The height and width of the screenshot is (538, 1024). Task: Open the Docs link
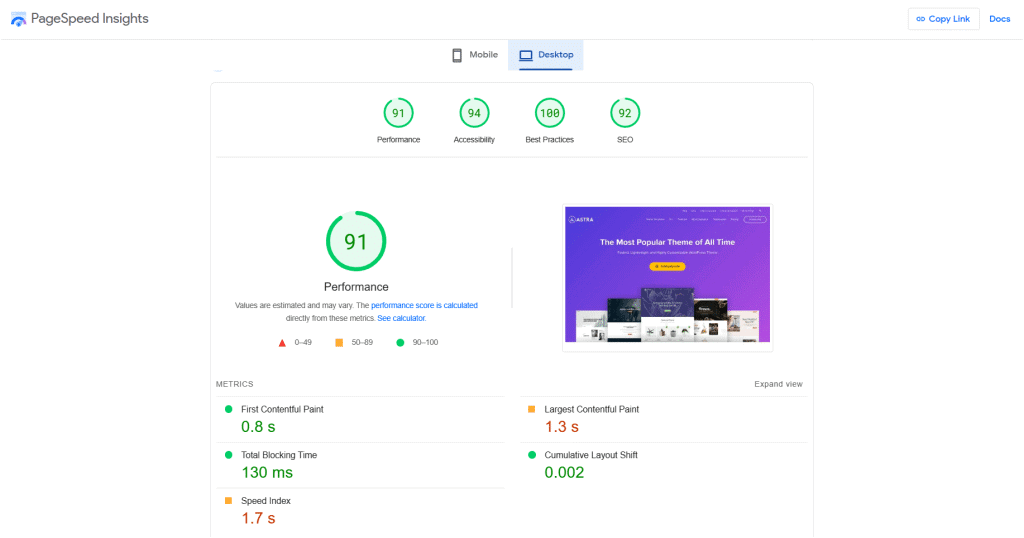(x=1000, y=19)
